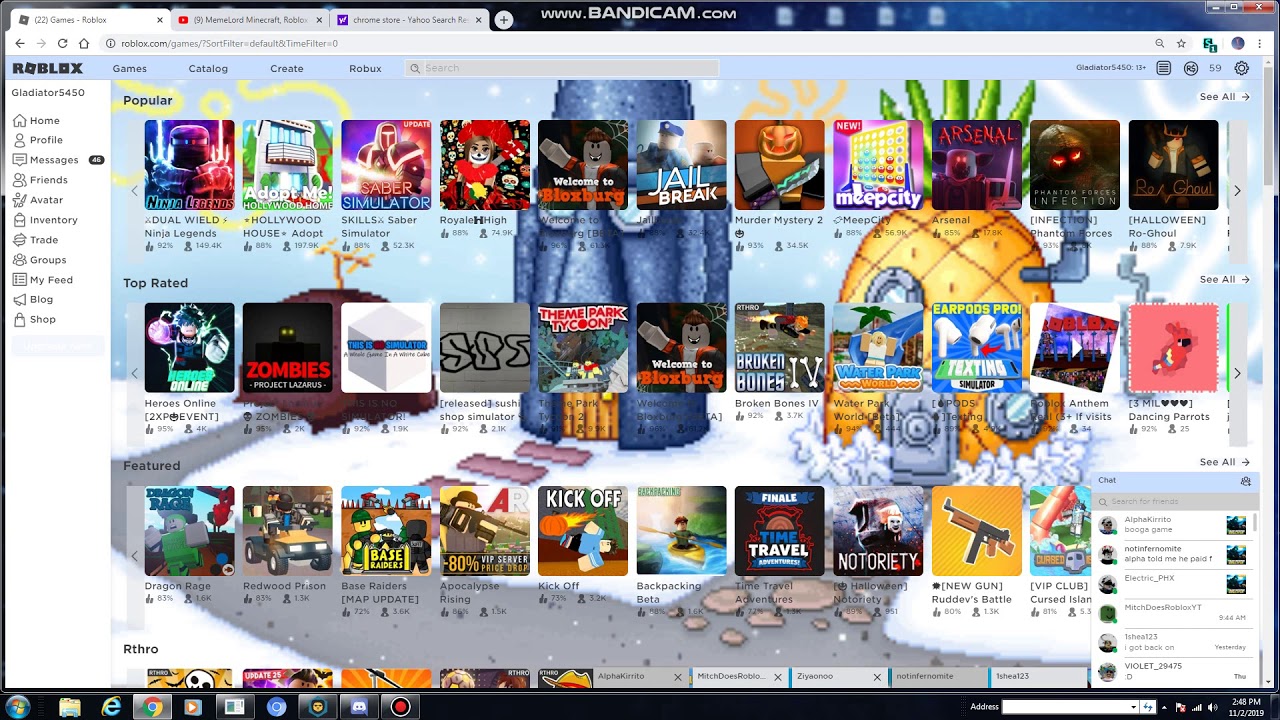
Task: Open the Profile sidebar icon
Action: tap(19, 140)
